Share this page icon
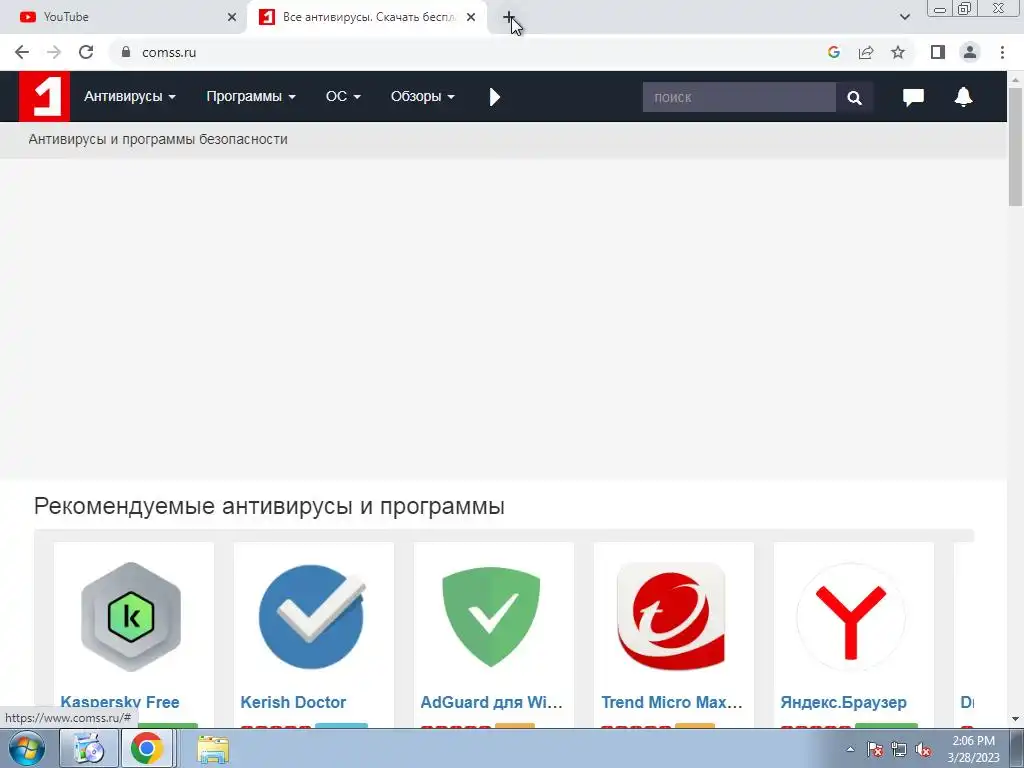This screenshot has height=768, width=1024. 866,52
